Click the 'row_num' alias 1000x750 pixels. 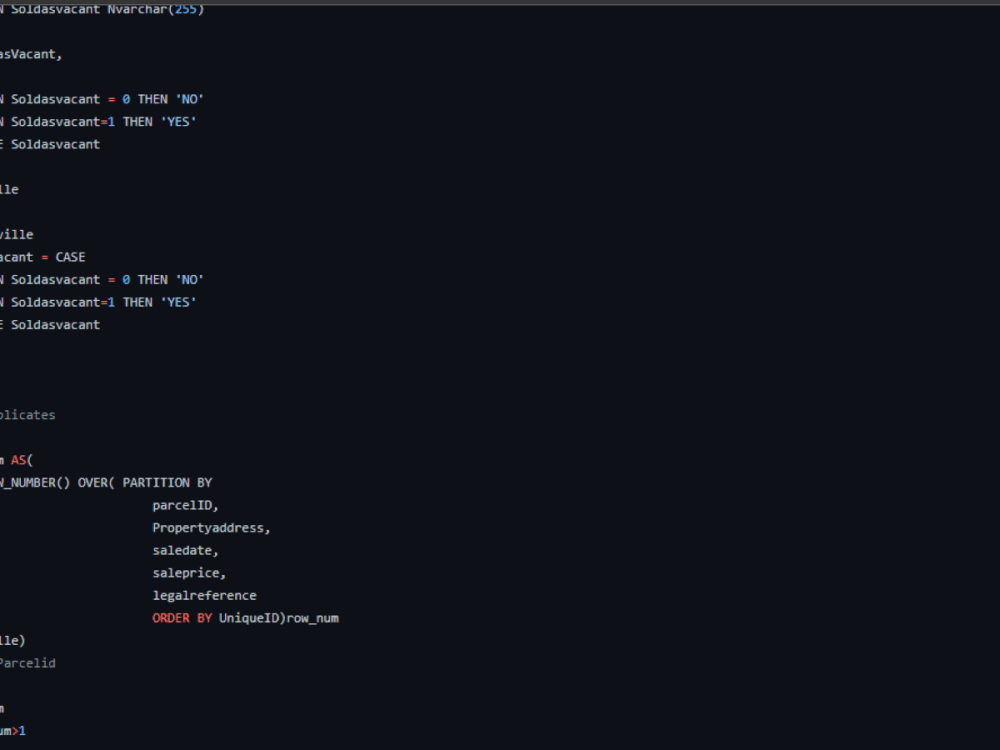(313, 618)
